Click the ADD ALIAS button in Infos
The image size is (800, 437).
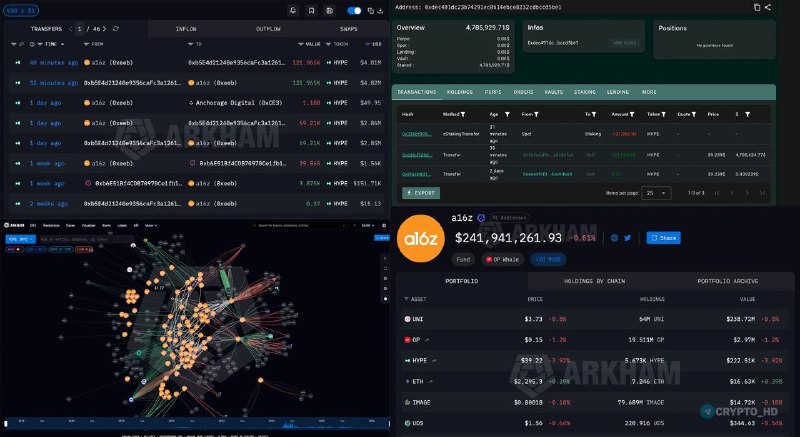pos(624,43)
